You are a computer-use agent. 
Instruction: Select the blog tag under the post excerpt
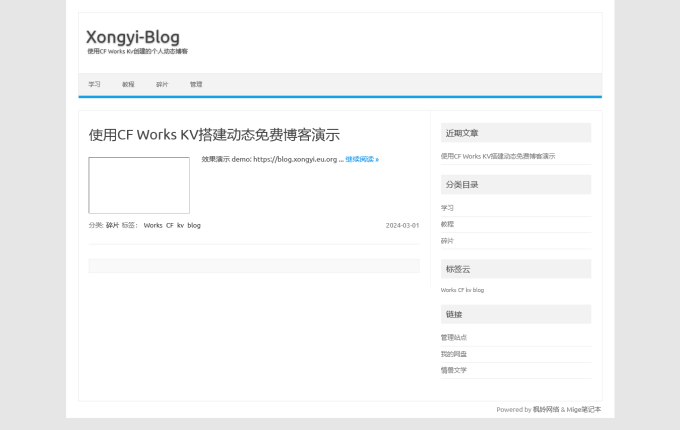coord(194,225)
